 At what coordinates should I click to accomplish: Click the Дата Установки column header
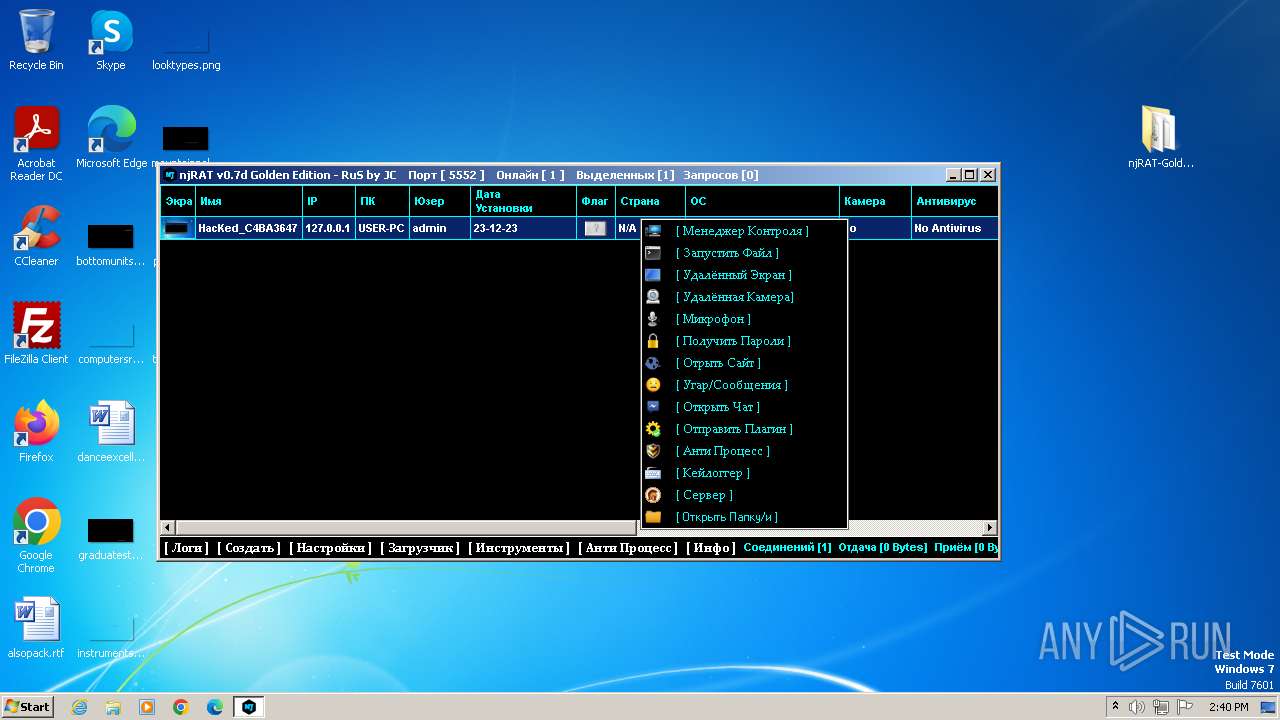(523, 201)
